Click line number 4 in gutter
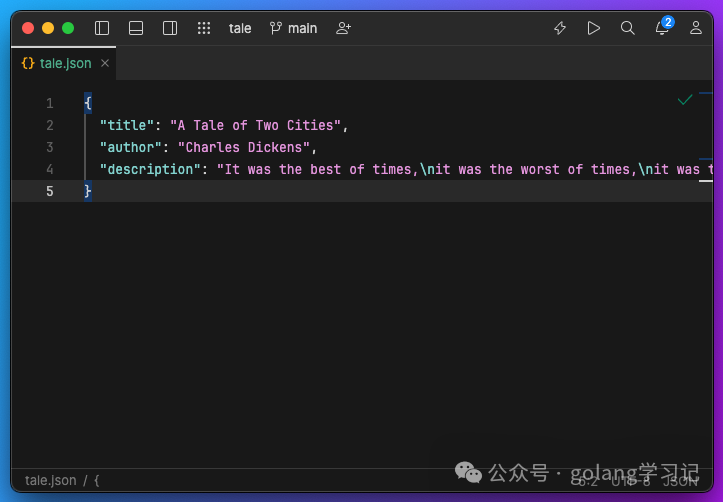The height and width of the screenshot is (502, 723). tap(50, 170)
